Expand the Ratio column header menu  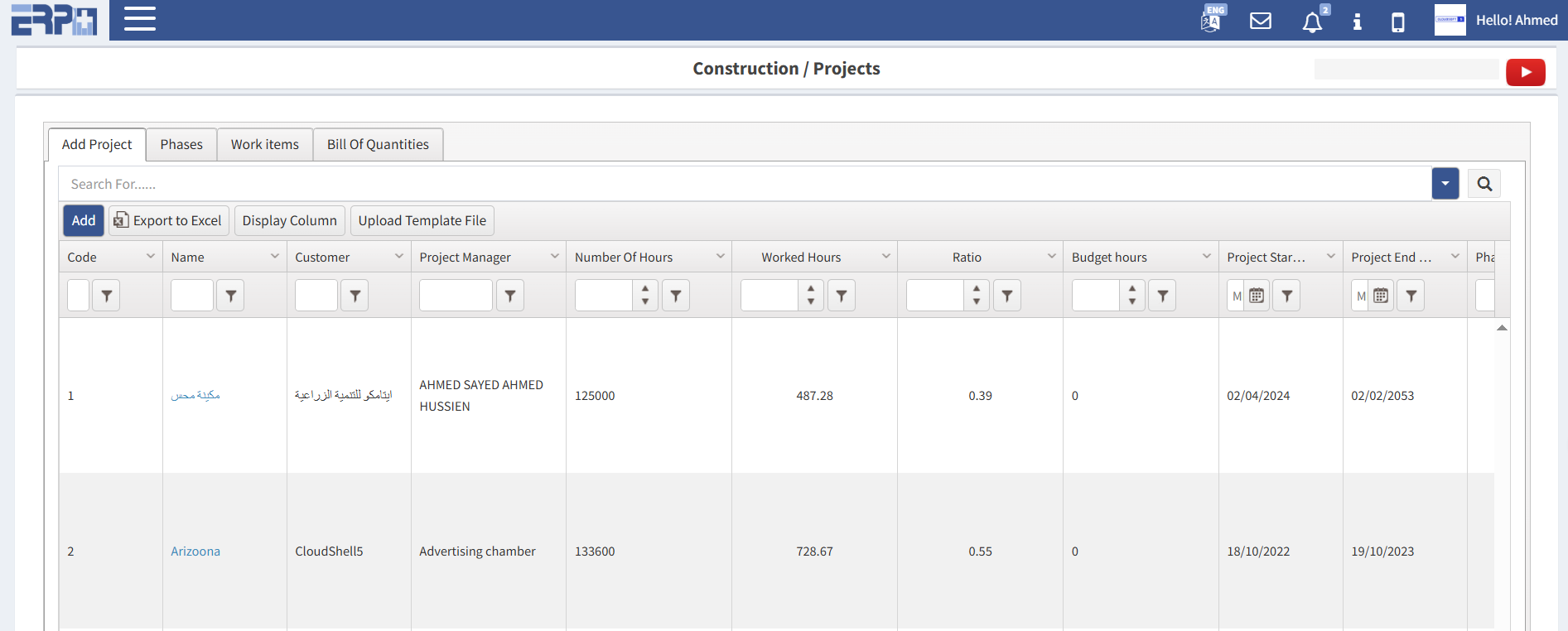tap(1051, 257)
